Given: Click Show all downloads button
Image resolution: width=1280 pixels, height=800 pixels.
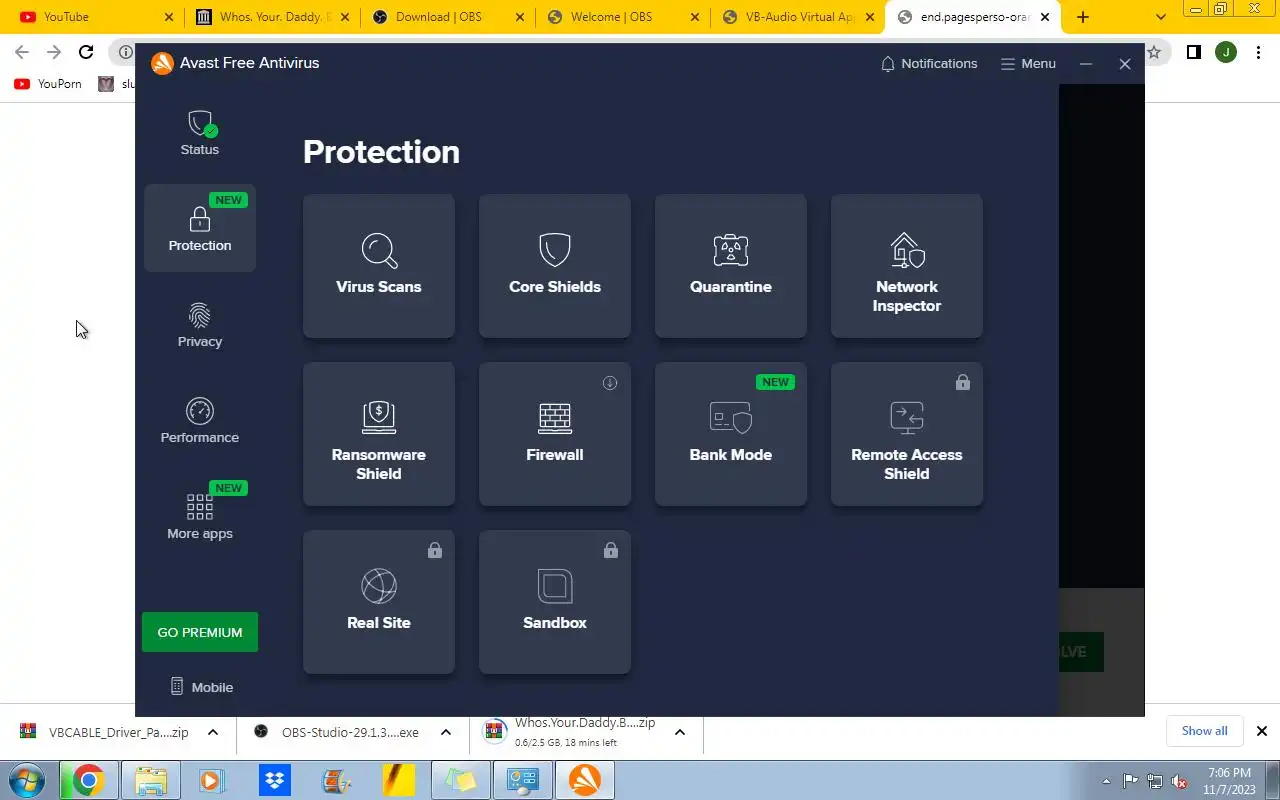Looking at the screenshot, I should (x=1204, y=731).
